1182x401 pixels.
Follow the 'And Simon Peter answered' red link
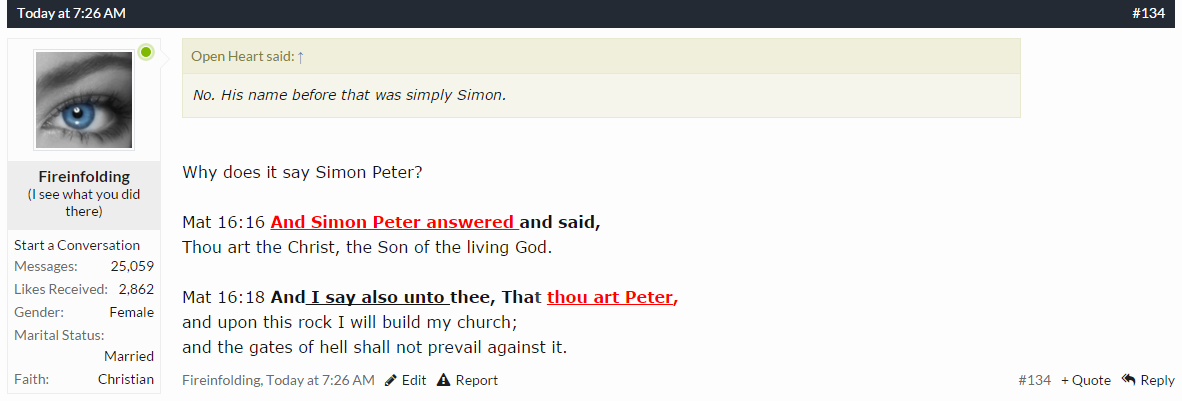tap(394, 222)
